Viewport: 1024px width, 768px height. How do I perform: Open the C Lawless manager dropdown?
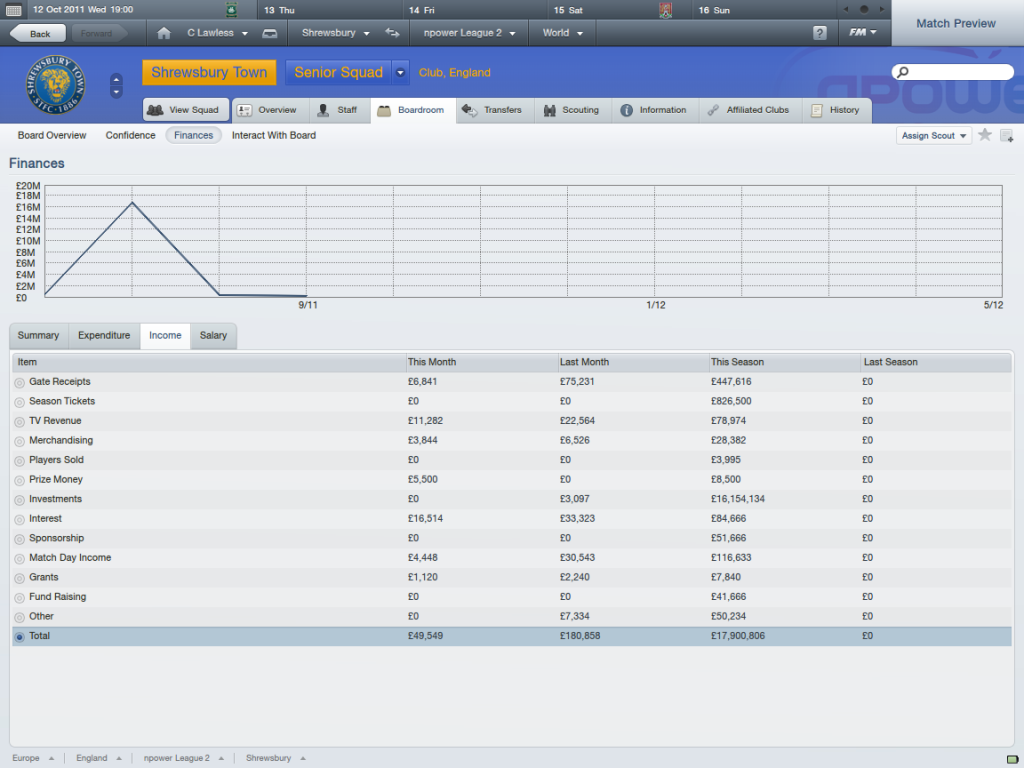217,33
